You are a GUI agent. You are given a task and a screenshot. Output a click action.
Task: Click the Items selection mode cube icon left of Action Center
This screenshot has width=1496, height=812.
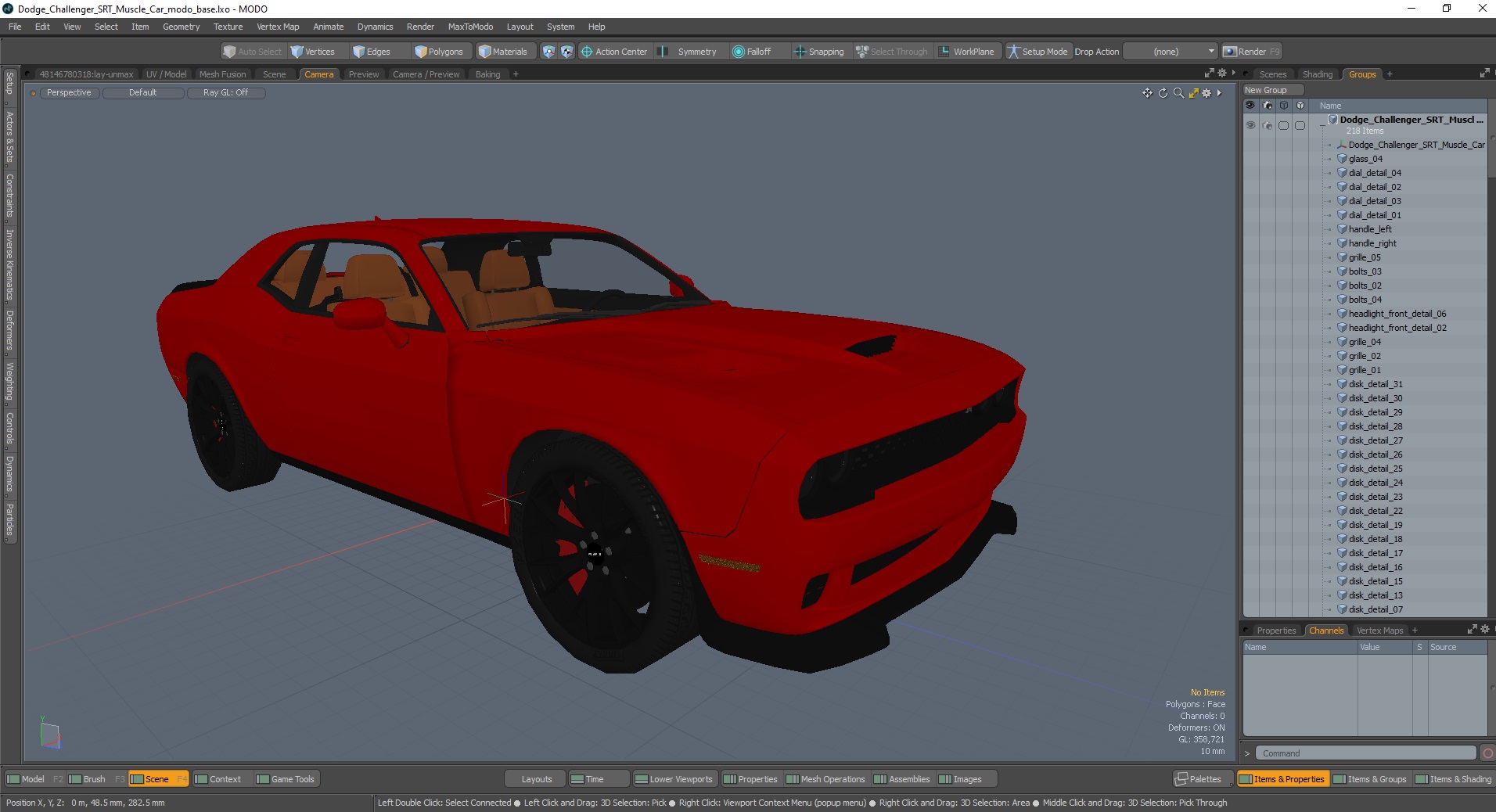click(x=548, y=52)
